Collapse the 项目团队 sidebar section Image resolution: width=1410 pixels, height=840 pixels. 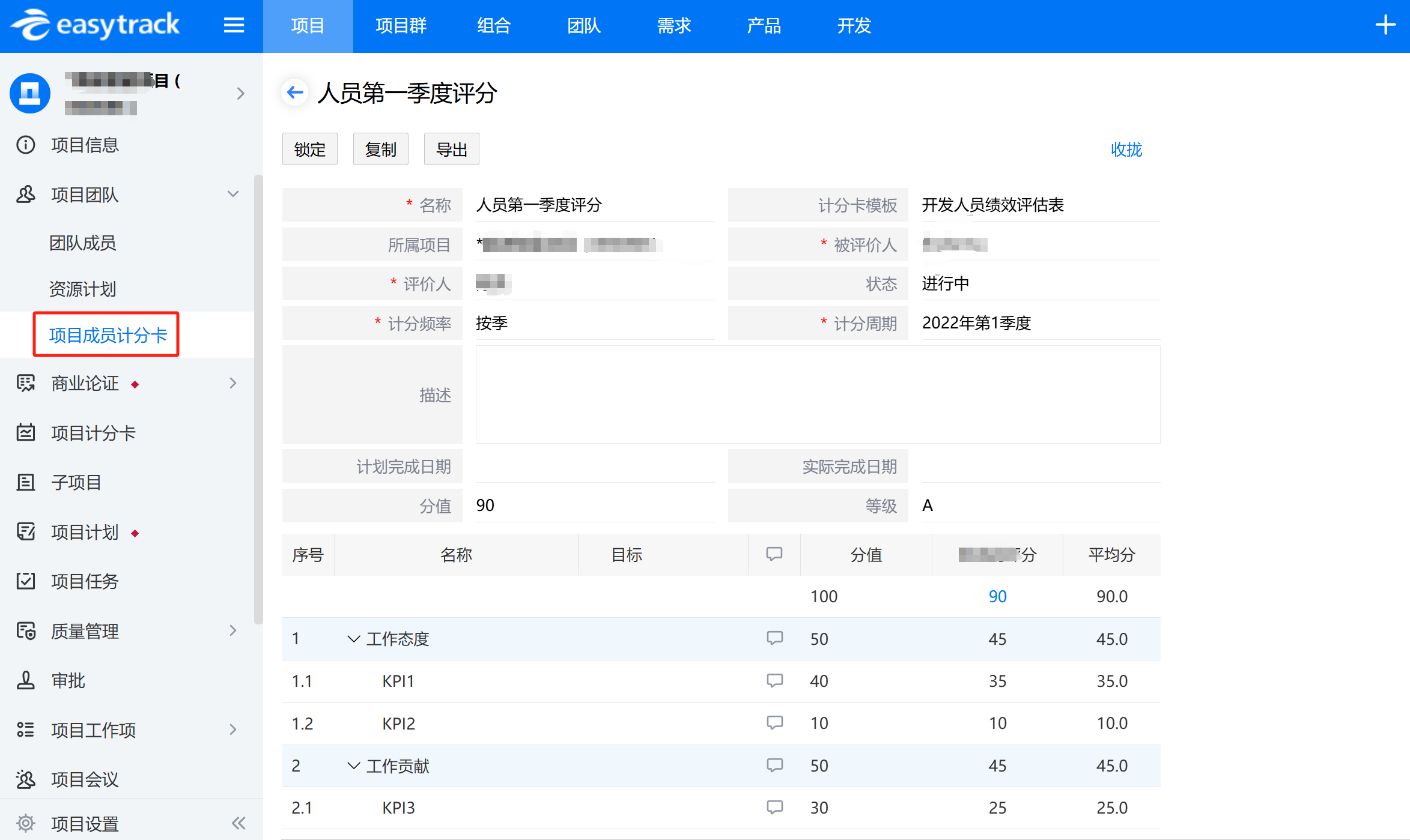point(233,194)
